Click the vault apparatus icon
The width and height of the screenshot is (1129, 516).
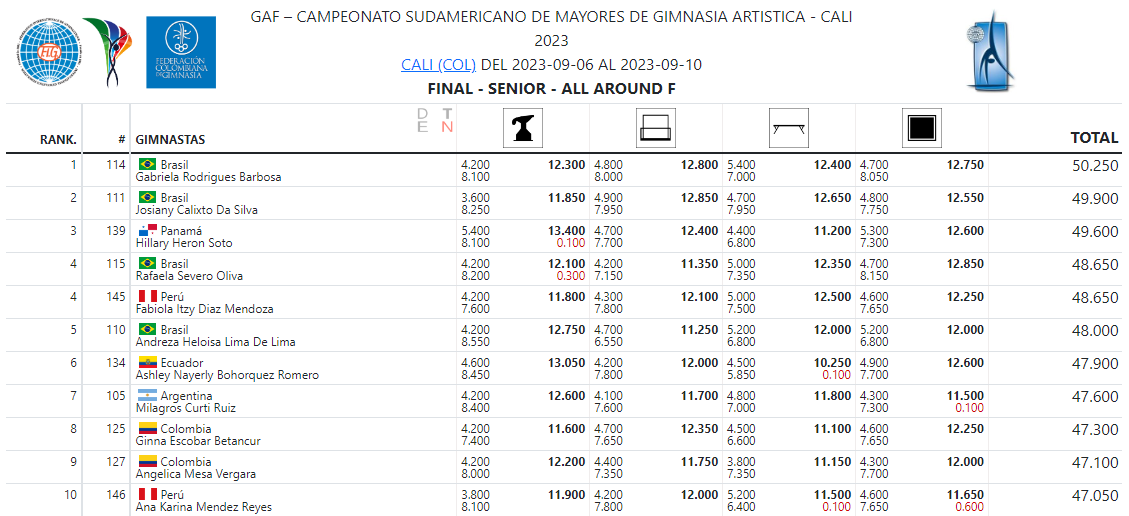click(523, 128)
